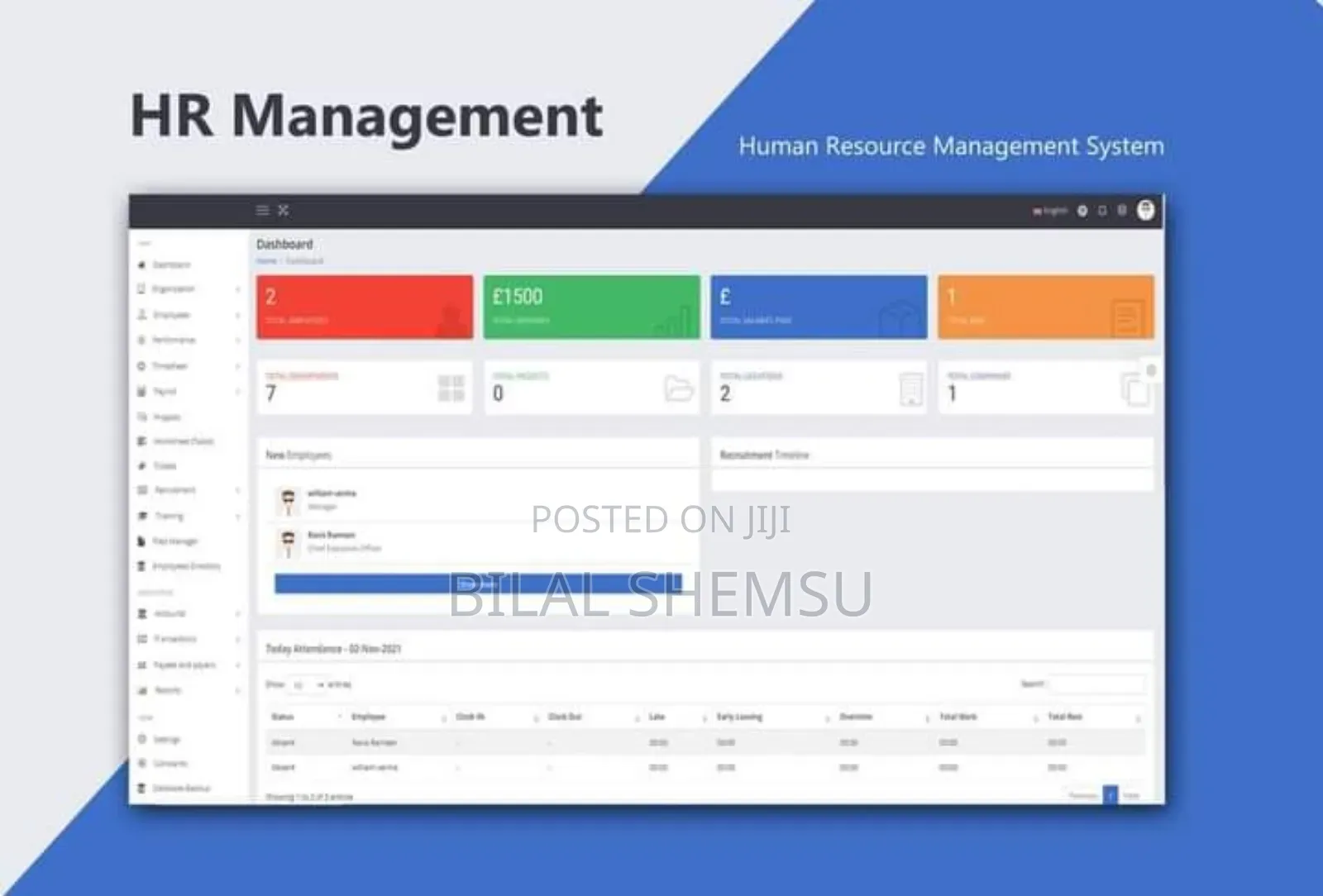Click the blue button under New Employees
1323x896 pixels.
click(478, 584)
